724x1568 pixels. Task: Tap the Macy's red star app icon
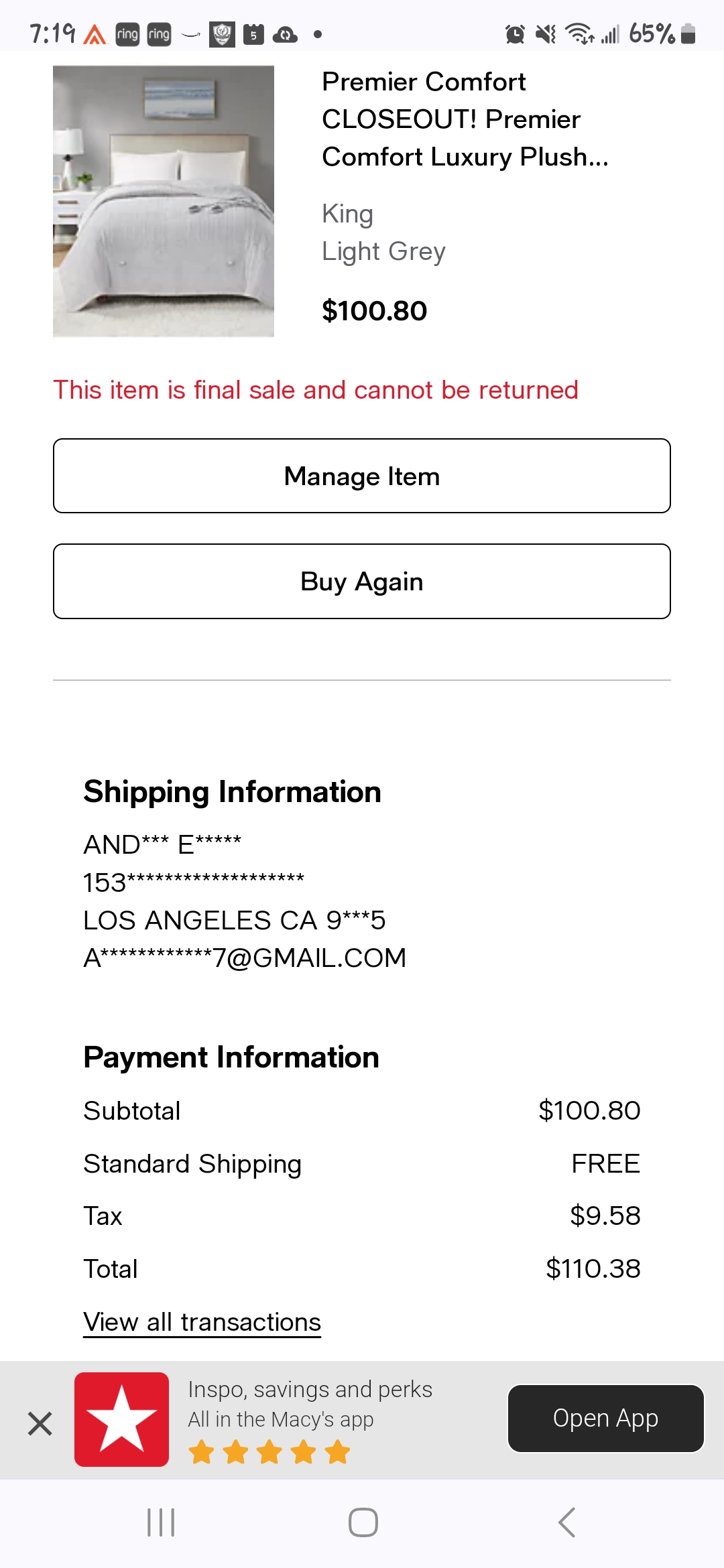coord(121,1419)
